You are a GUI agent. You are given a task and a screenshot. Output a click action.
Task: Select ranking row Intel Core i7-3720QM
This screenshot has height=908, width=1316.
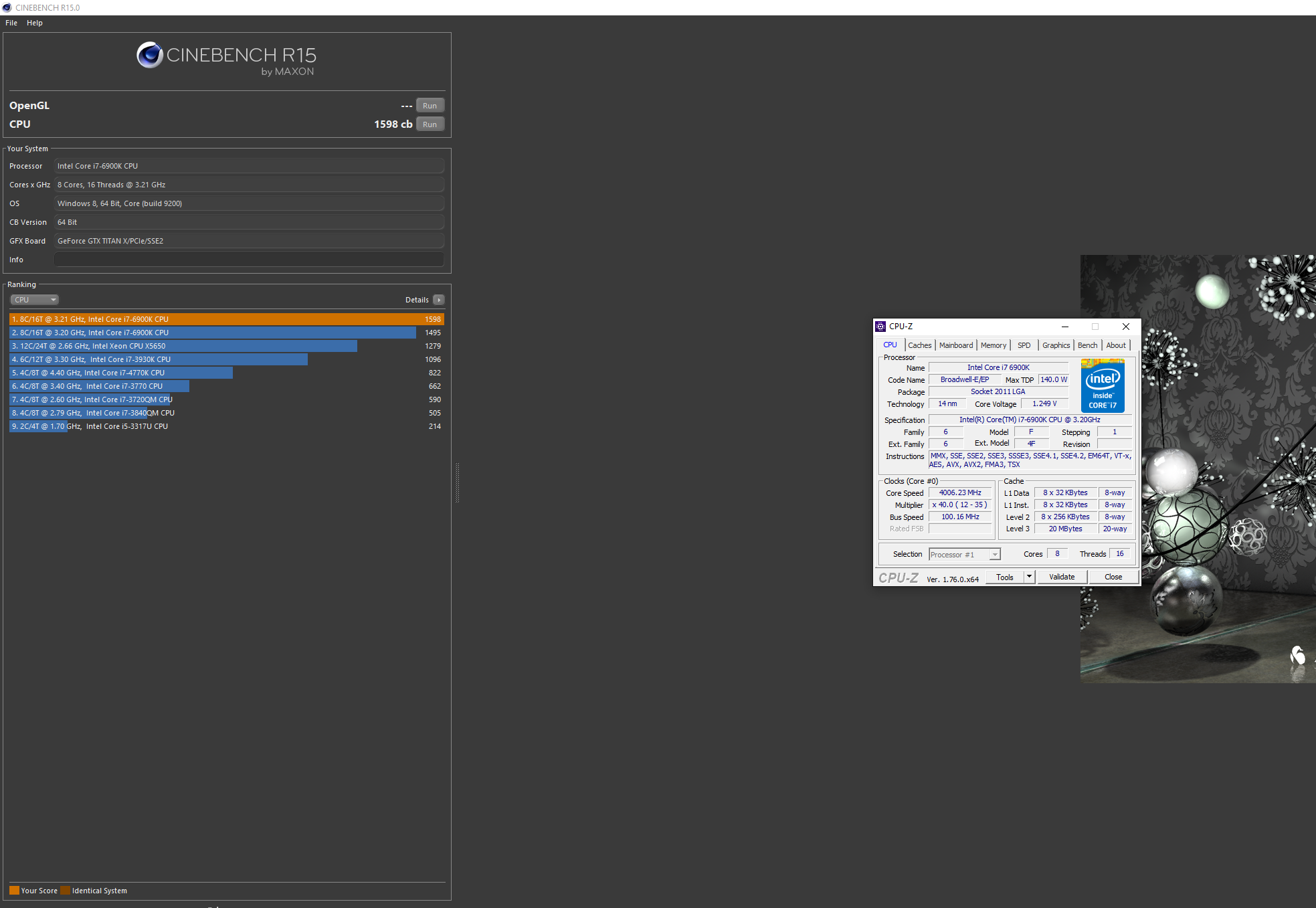pyautogui.click(x=227, y=399)
